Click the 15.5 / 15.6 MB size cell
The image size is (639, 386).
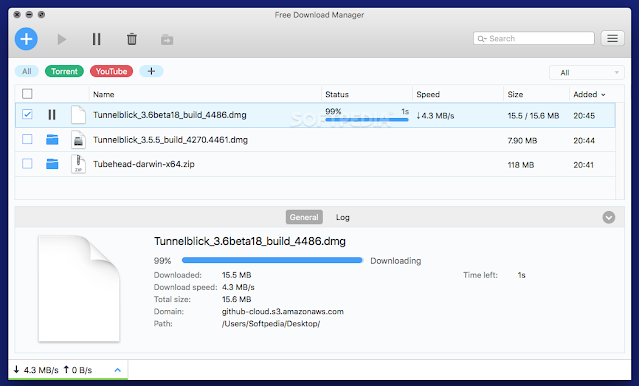point(533,116)
